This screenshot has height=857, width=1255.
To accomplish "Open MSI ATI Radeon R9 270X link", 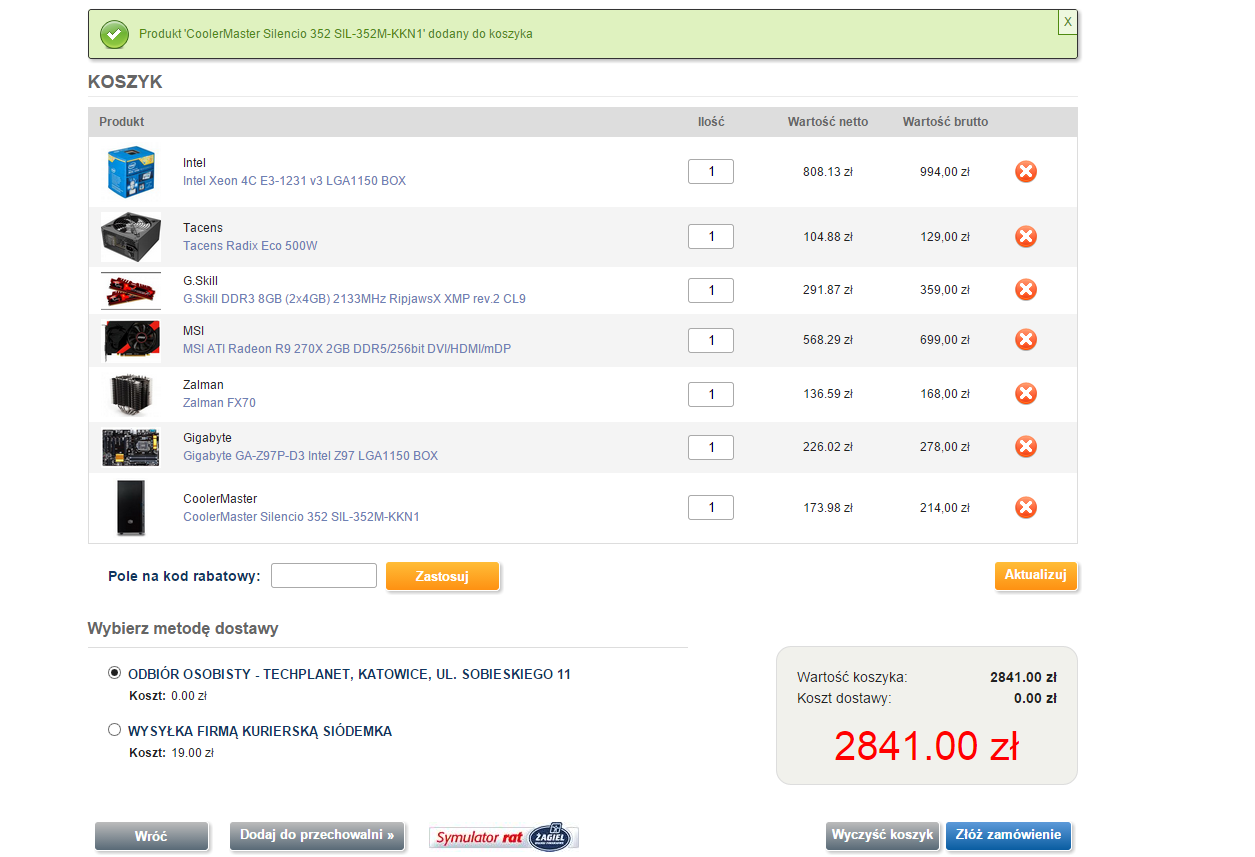I will coord(347,349).
